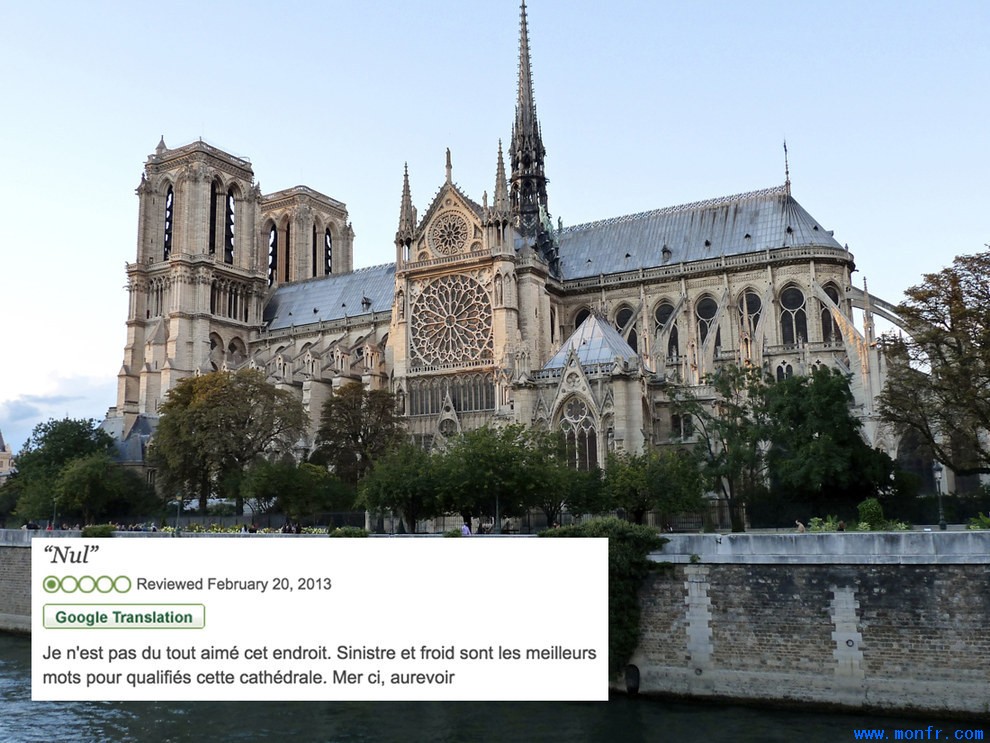Click the Reviewed February 20, 2013 date
The image size is (990, 743).
pyautogui.click(x=234, y=584)
